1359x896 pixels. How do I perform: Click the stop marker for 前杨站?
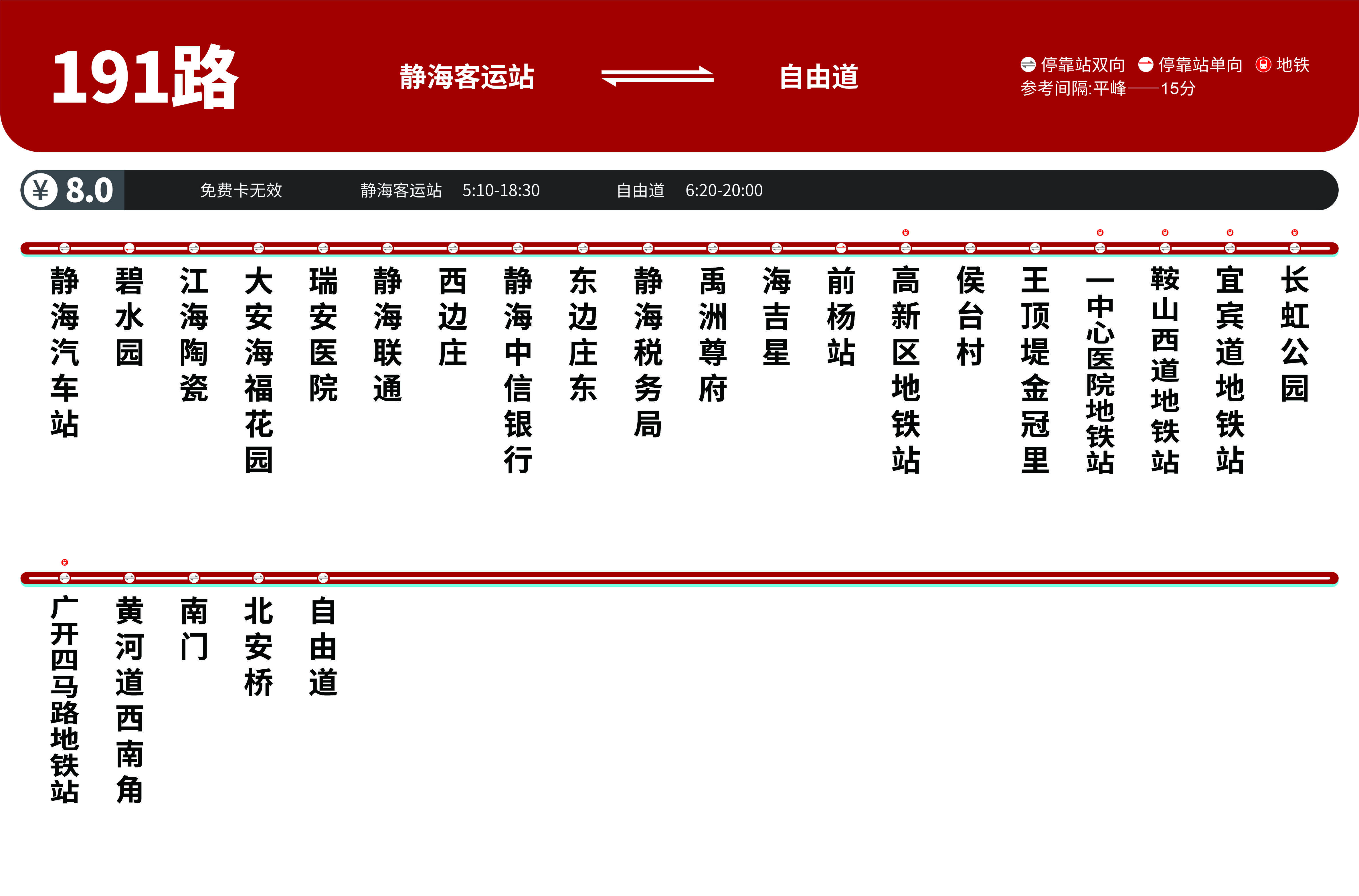841,248
